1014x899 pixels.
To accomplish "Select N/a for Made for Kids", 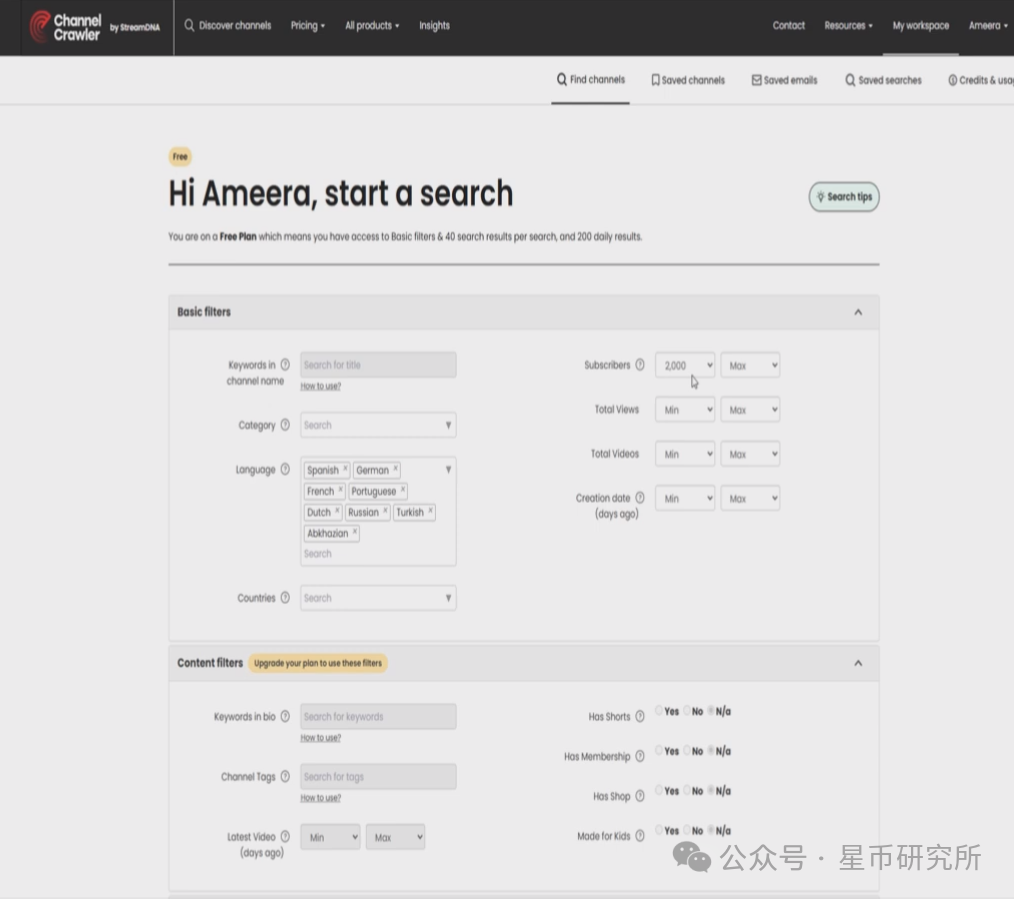I will point(711,830).
